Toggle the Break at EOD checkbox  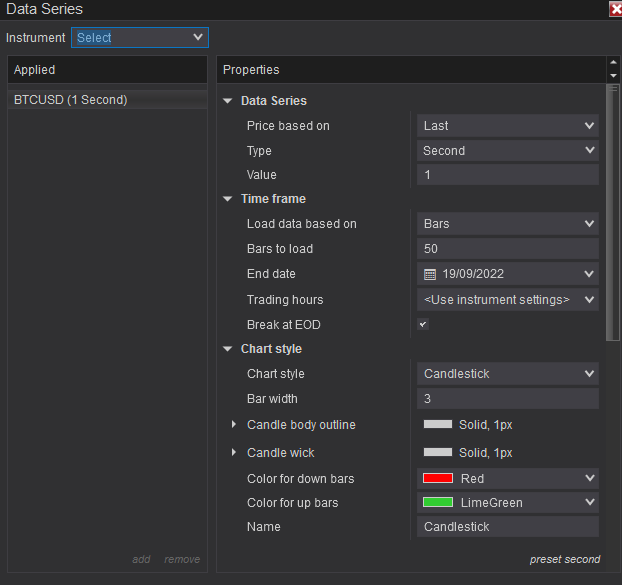point(423,325)
